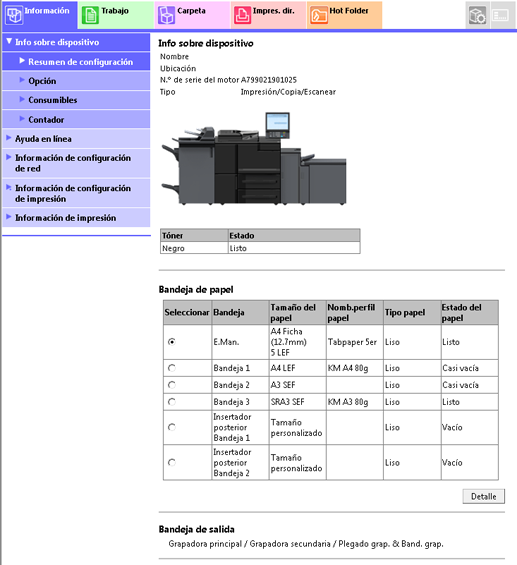This screenshot has width=517, height=565.
Task: Click the A4 LEF paper size cell
Action: (298, 368)
